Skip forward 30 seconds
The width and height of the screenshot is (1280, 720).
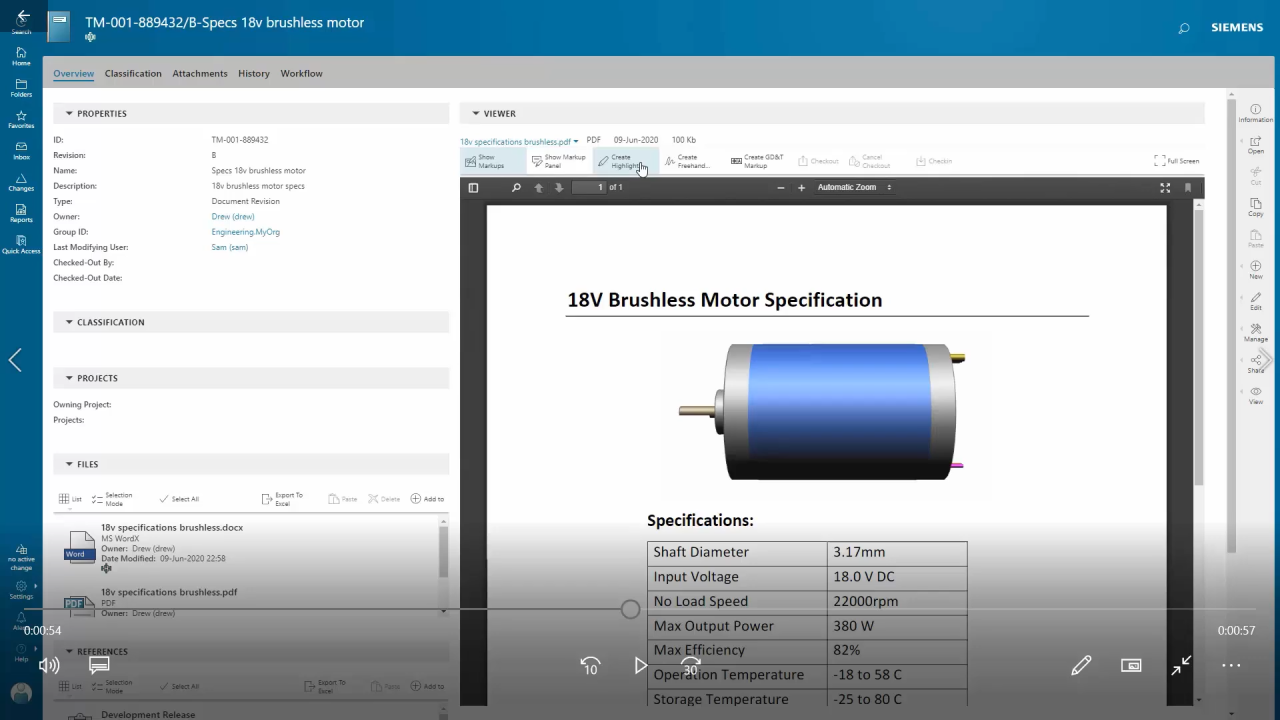[x=691, y=665]
